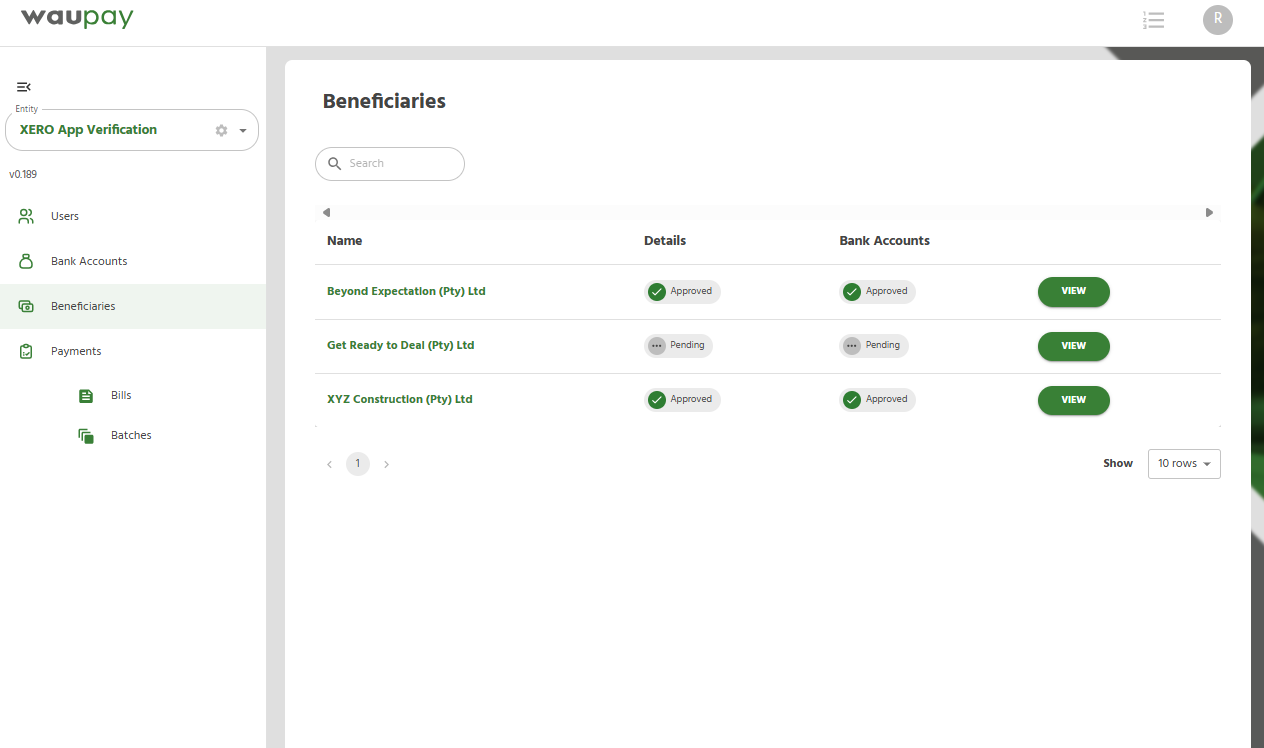Open the numbered list icon in header

[x=1153, y=20]
